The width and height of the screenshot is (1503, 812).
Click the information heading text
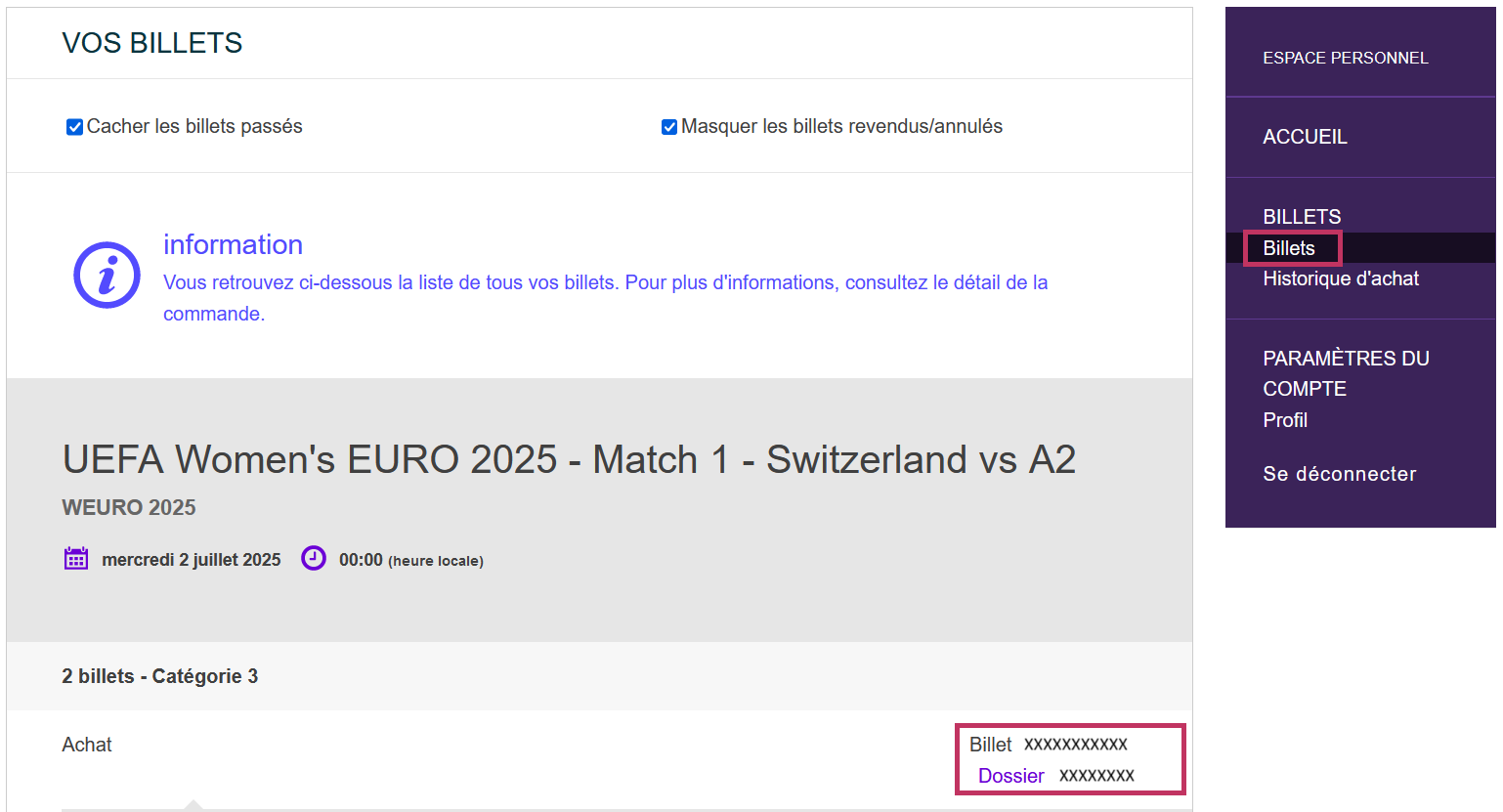click(233, 244)
